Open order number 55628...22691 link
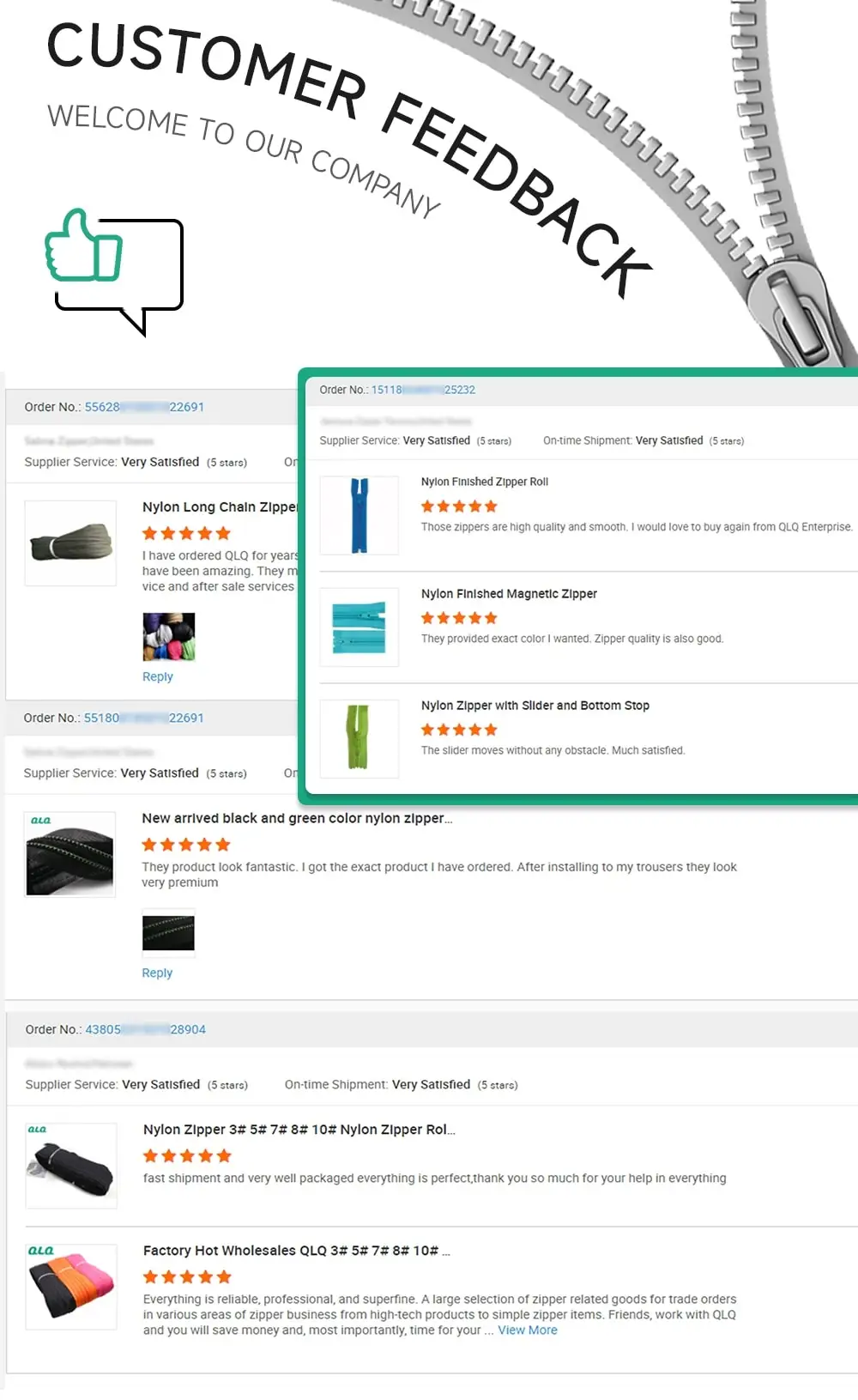The height and width of the screenshot is (1400, 858). (144, 407)
